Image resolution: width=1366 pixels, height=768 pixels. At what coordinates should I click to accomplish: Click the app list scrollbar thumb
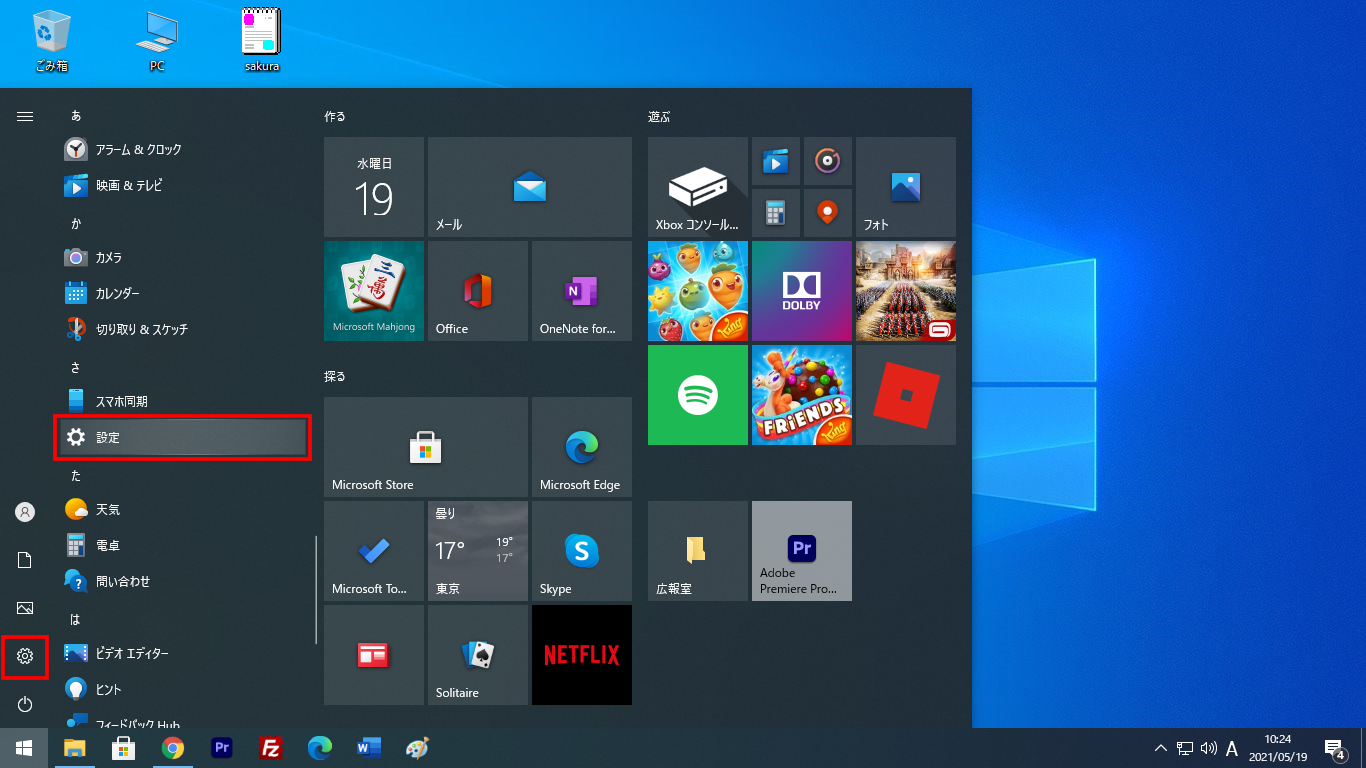tap(316, 590)
